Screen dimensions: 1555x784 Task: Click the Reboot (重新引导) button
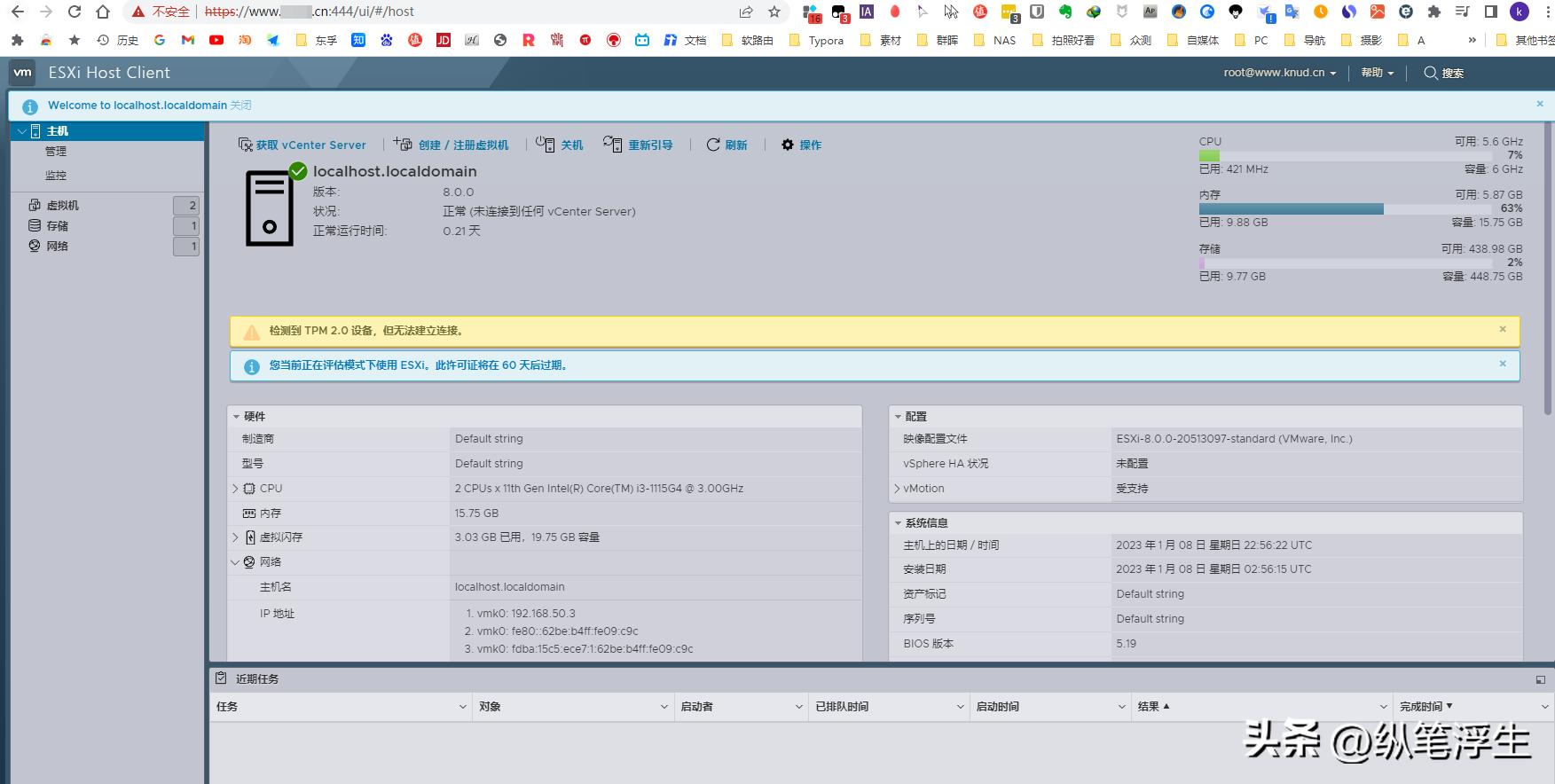pyautogui.click(x=638, y=145)
